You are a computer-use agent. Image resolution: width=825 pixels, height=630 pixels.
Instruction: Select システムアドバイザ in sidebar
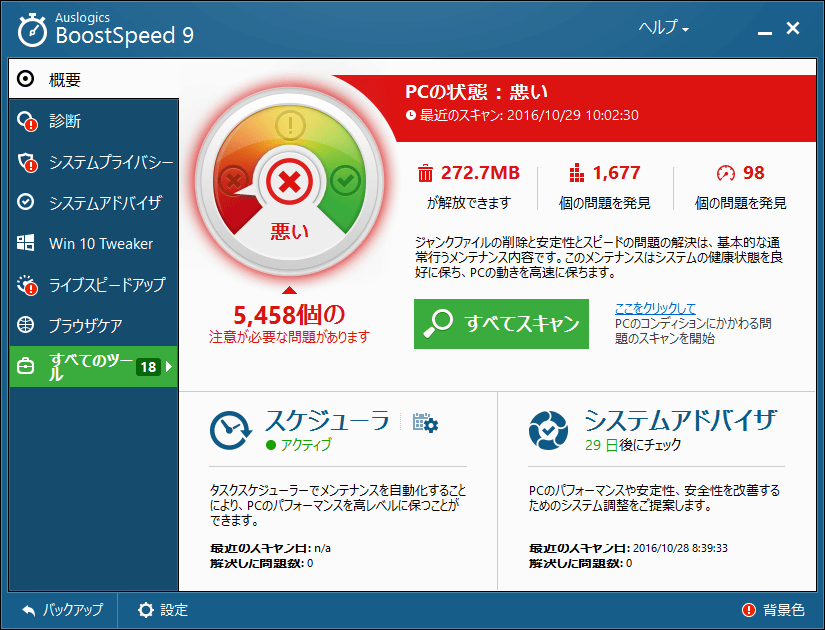point(94,203)
